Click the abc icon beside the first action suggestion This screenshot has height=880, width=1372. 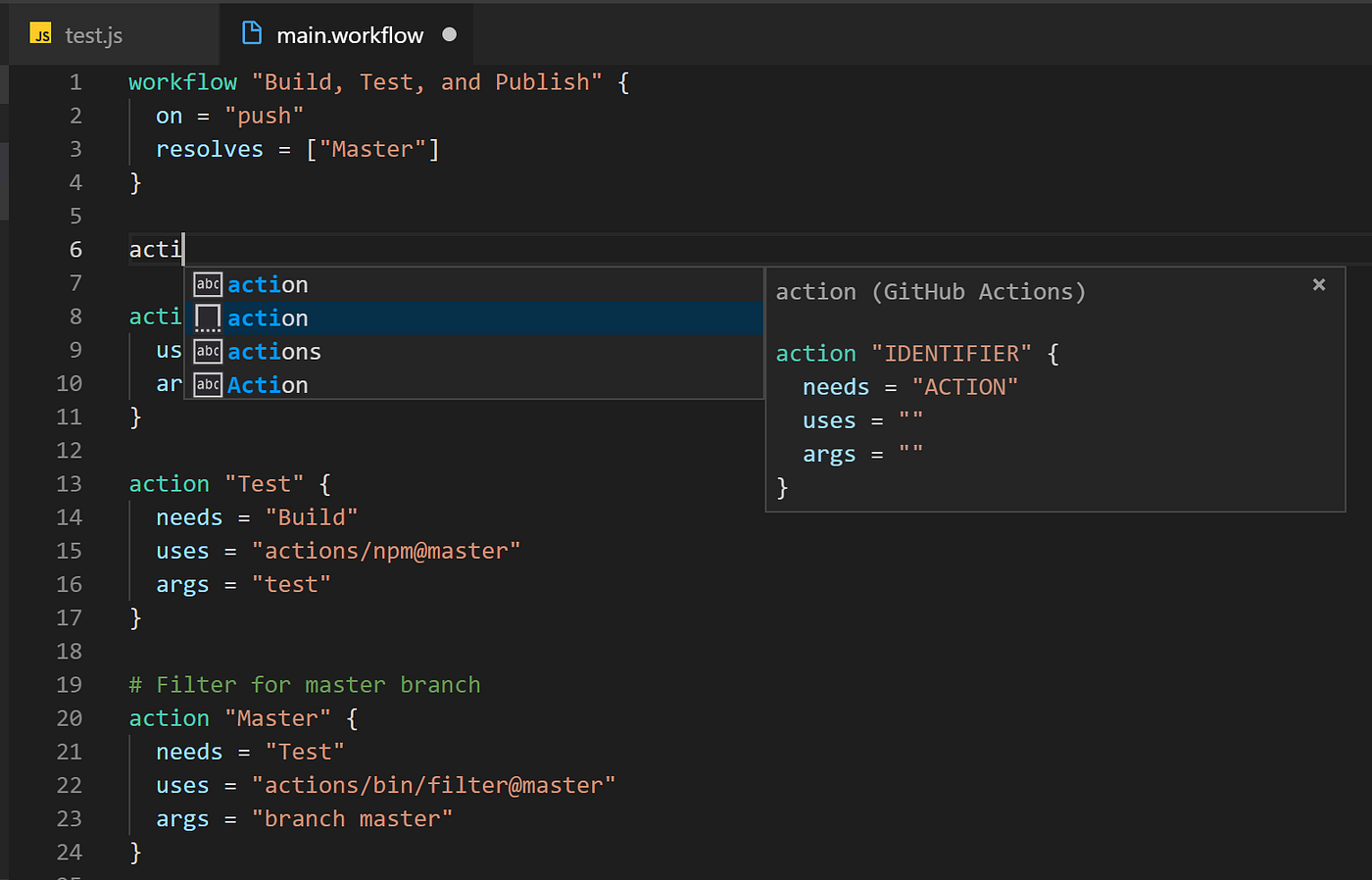coord(208,284)
